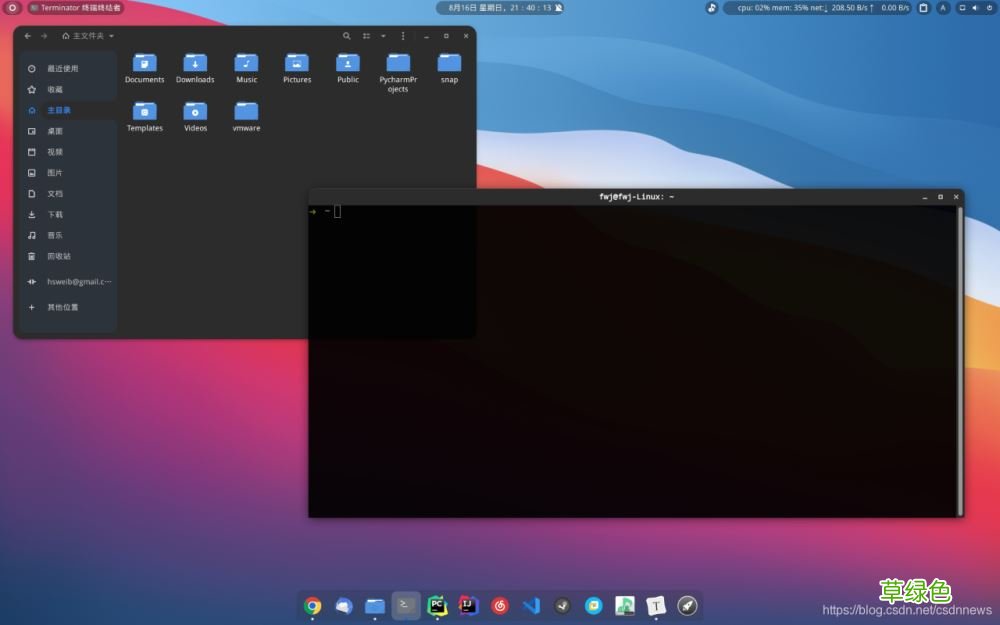Open Typora from the dock
Image resolution: width=1000 pixels, height=625 pixels.
click(x=655, y=606)
